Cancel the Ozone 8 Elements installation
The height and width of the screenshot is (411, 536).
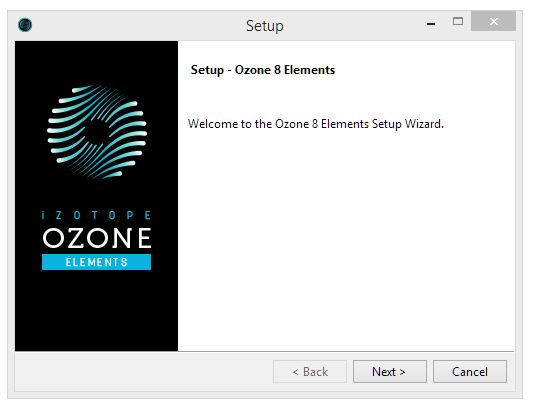(x=470, y=371)
